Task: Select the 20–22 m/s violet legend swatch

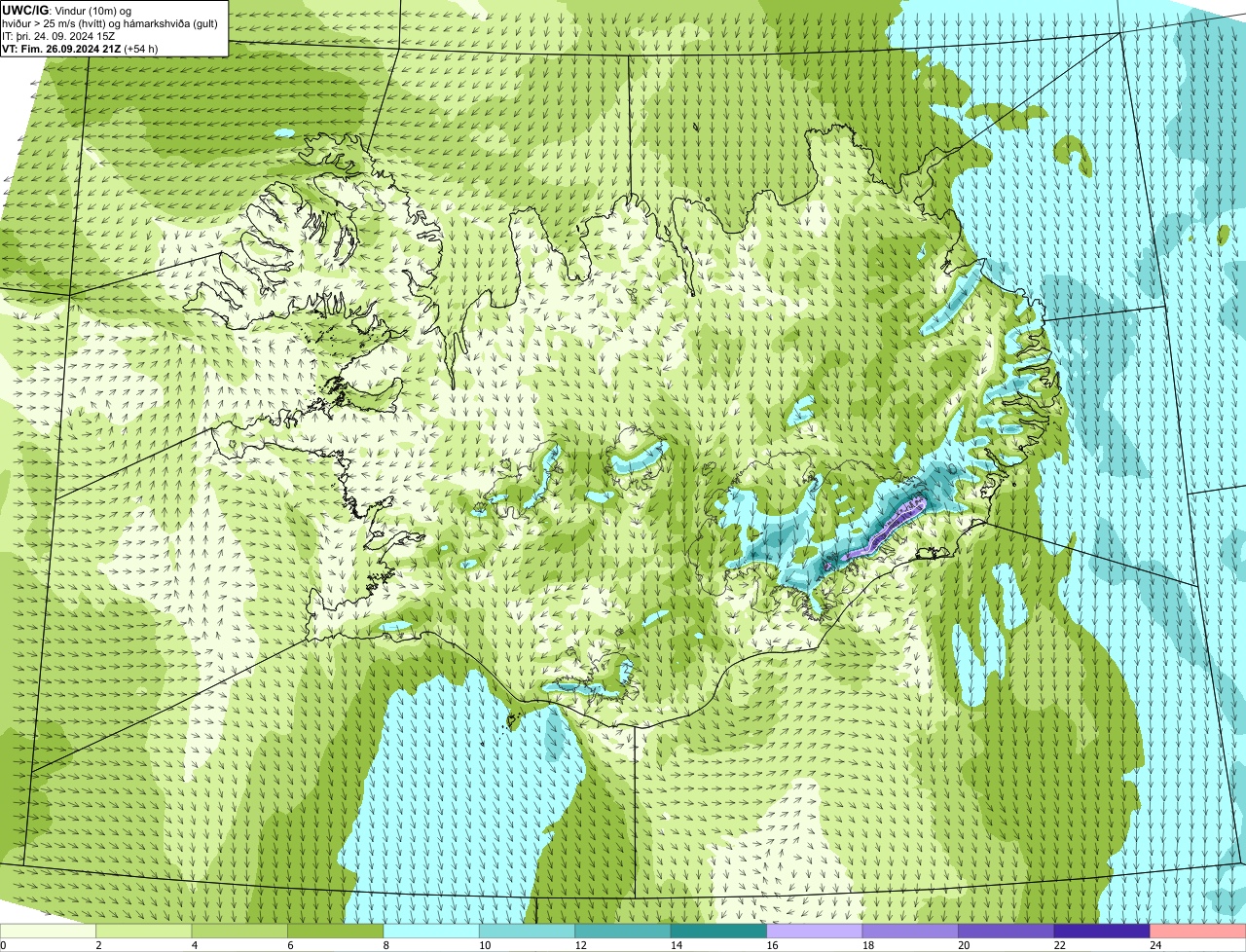Action: pyautogui.click(x=1007, y=931)
